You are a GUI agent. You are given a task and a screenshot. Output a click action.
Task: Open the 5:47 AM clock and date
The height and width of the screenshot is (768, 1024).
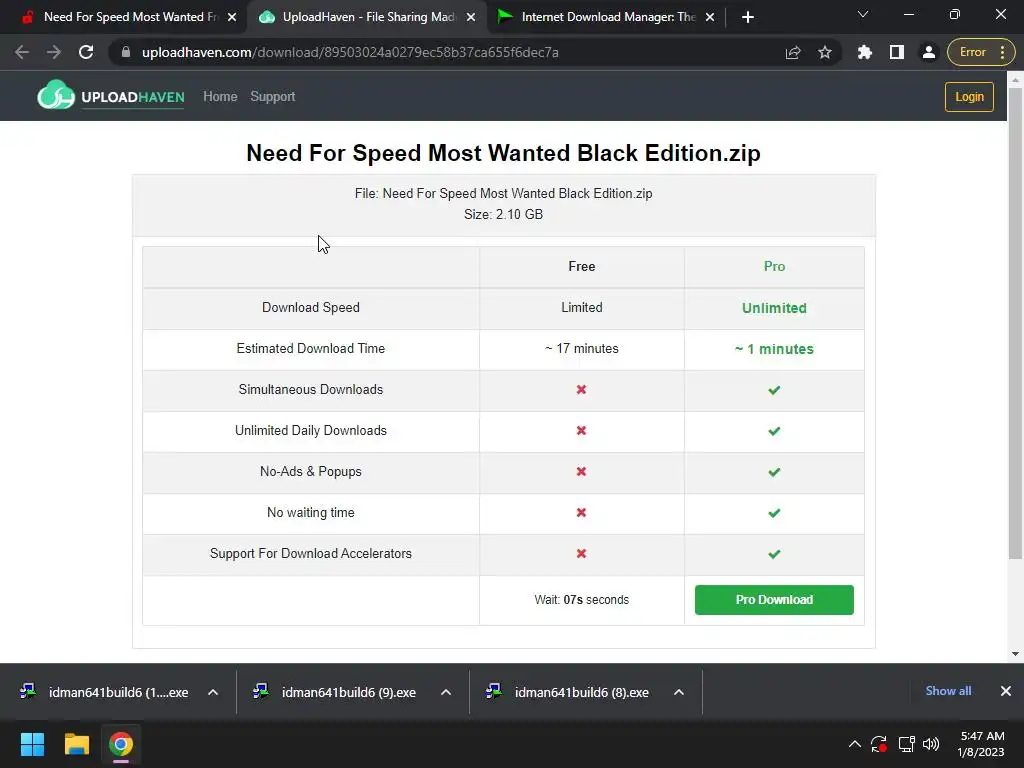[x=982, y=744]
